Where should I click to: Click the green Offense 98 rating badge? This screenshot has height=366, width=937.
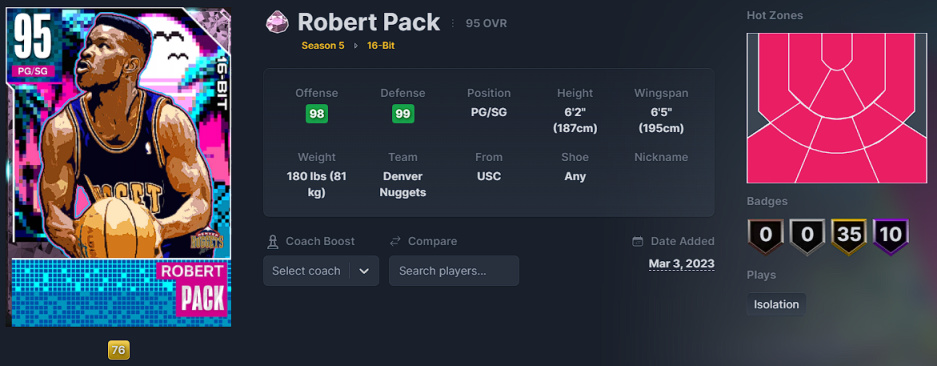coord(317,114)
